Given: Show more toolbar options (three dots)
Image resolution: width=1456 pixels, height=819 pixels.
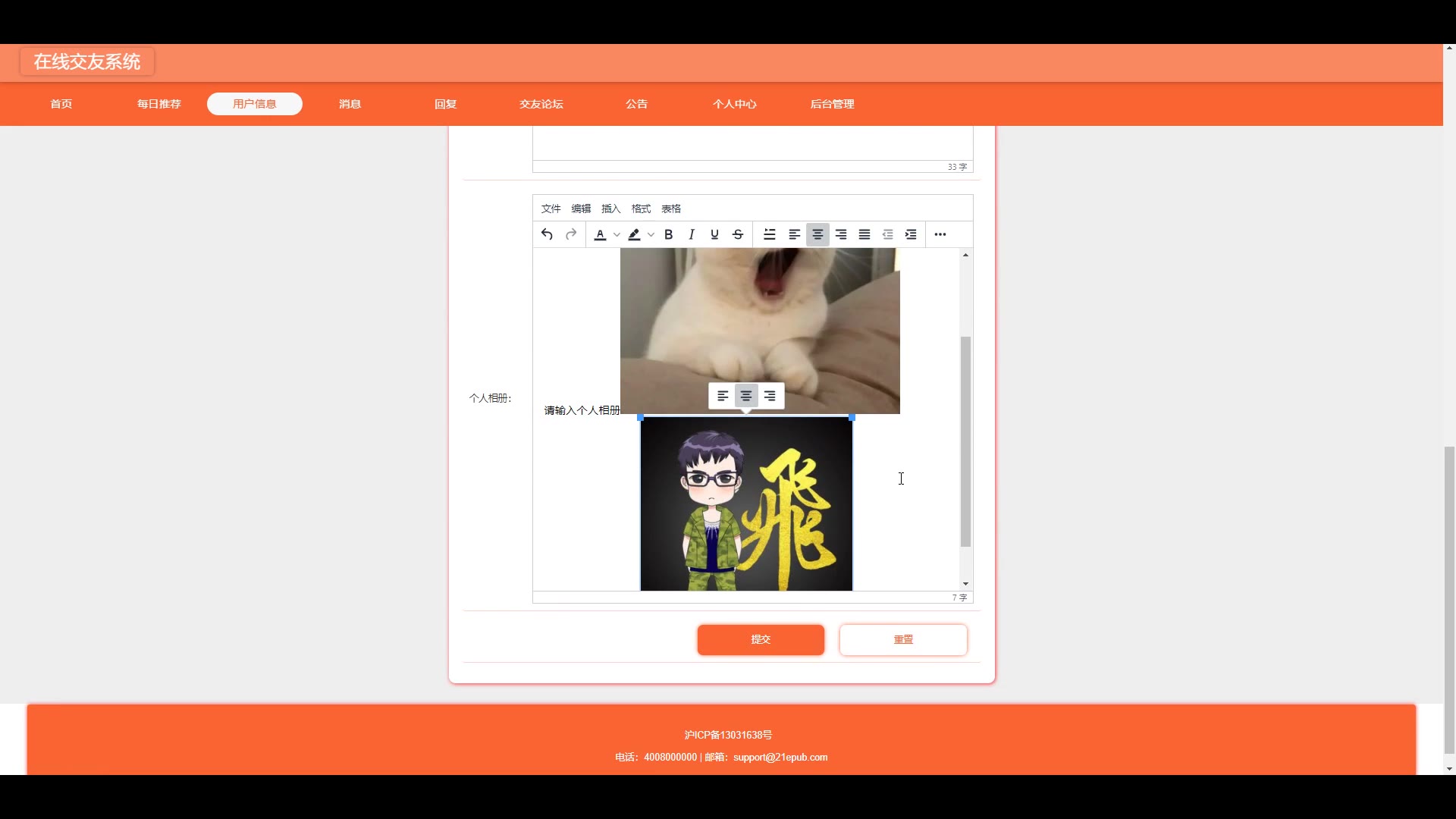Looking at the screenshot, I should 940,234.
